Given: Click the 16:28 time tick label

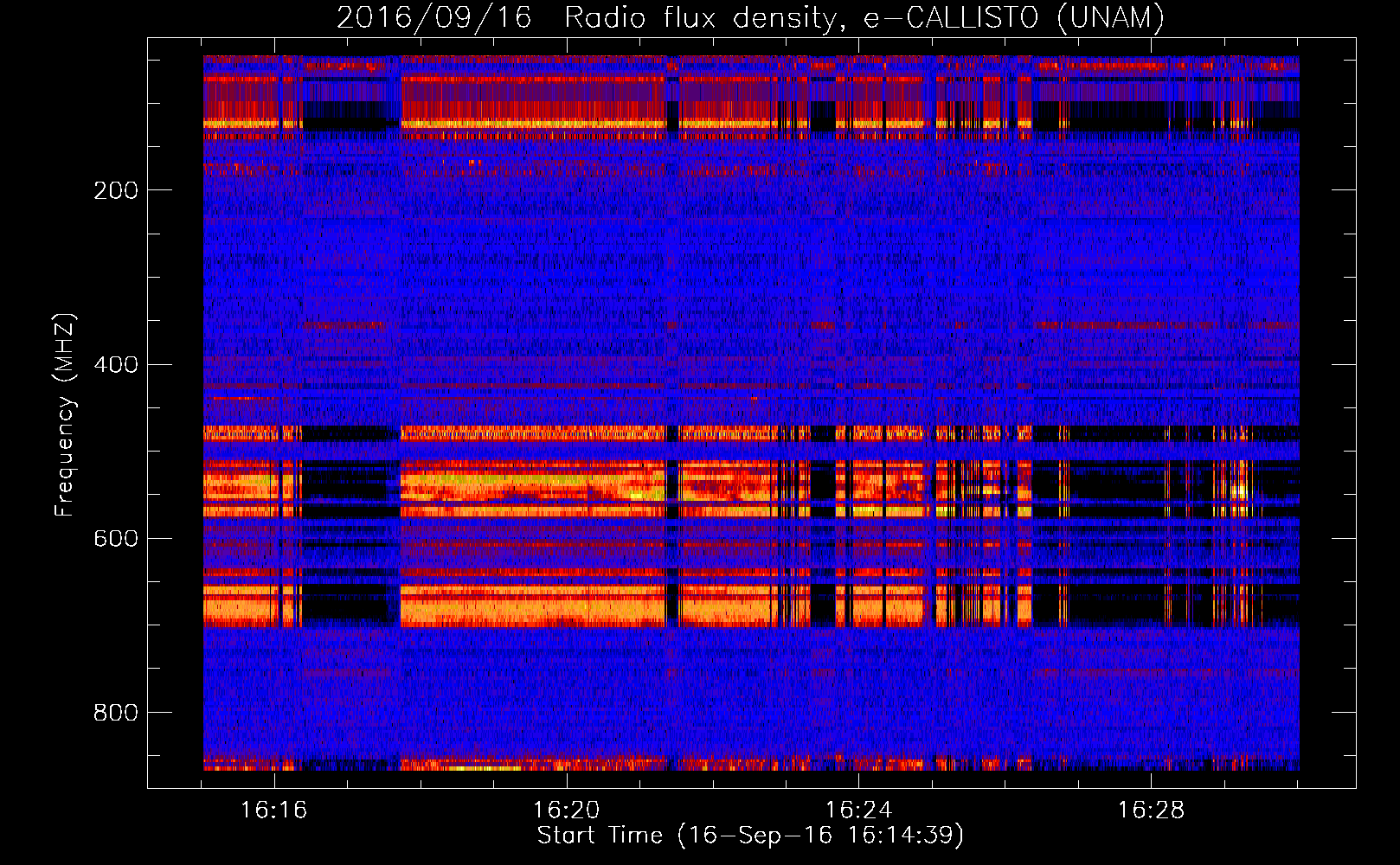Looking at the screenshot, I should 1151,811.
